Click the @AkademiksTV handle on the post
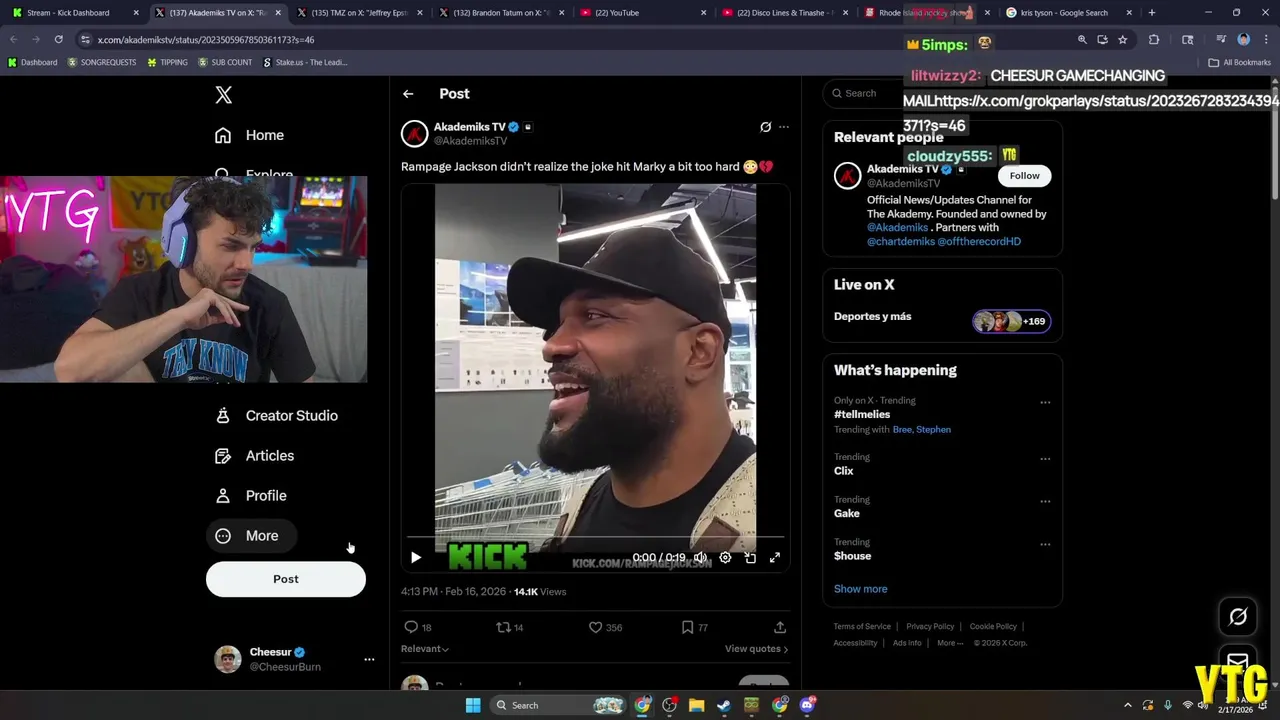The height and width of the screenshot is (720, 1280). pos(470,141)
